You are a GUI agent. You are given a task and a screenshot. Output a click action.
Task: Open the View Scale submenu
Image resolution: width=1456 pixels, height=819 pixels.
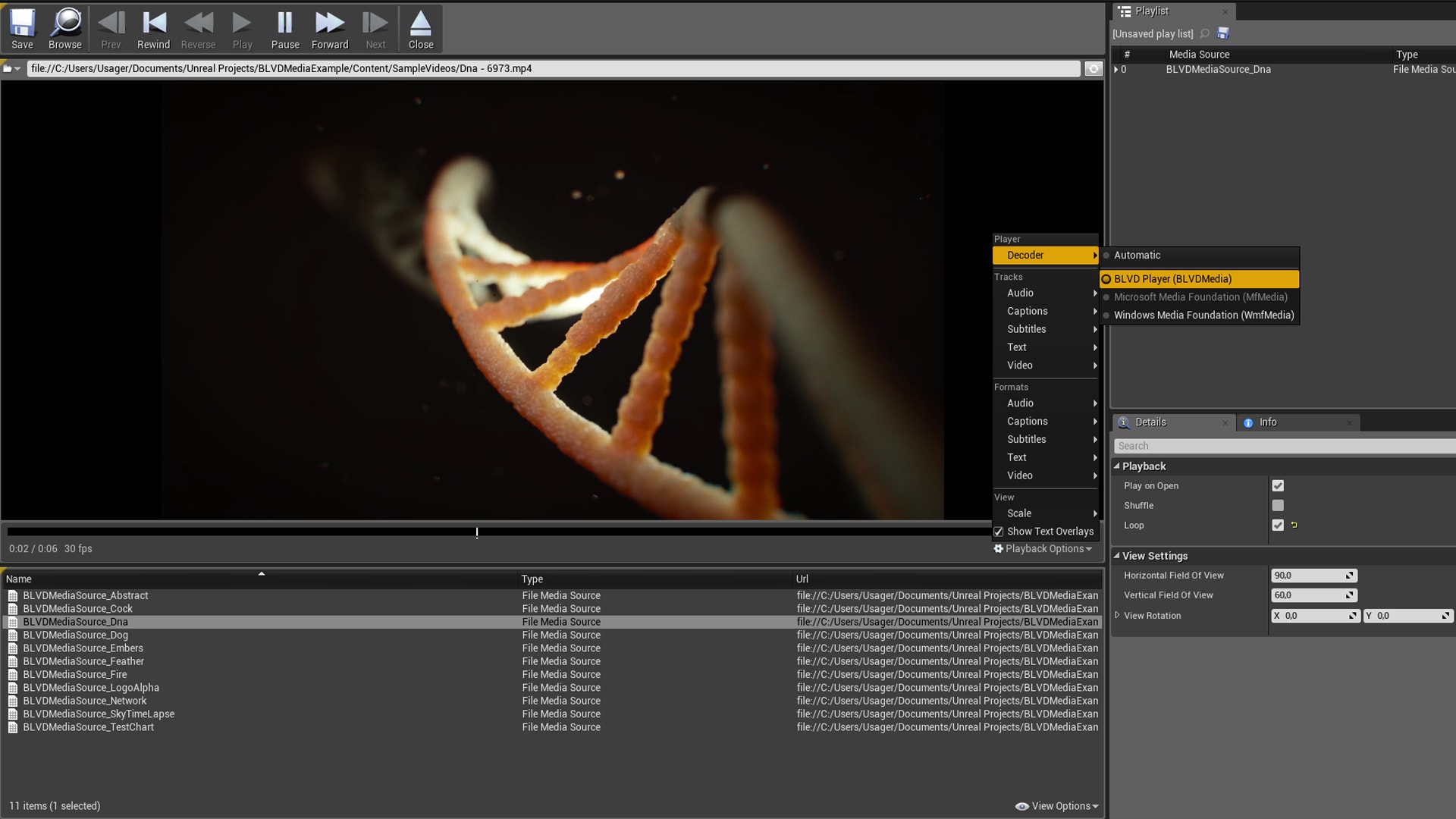[1045, 513]
